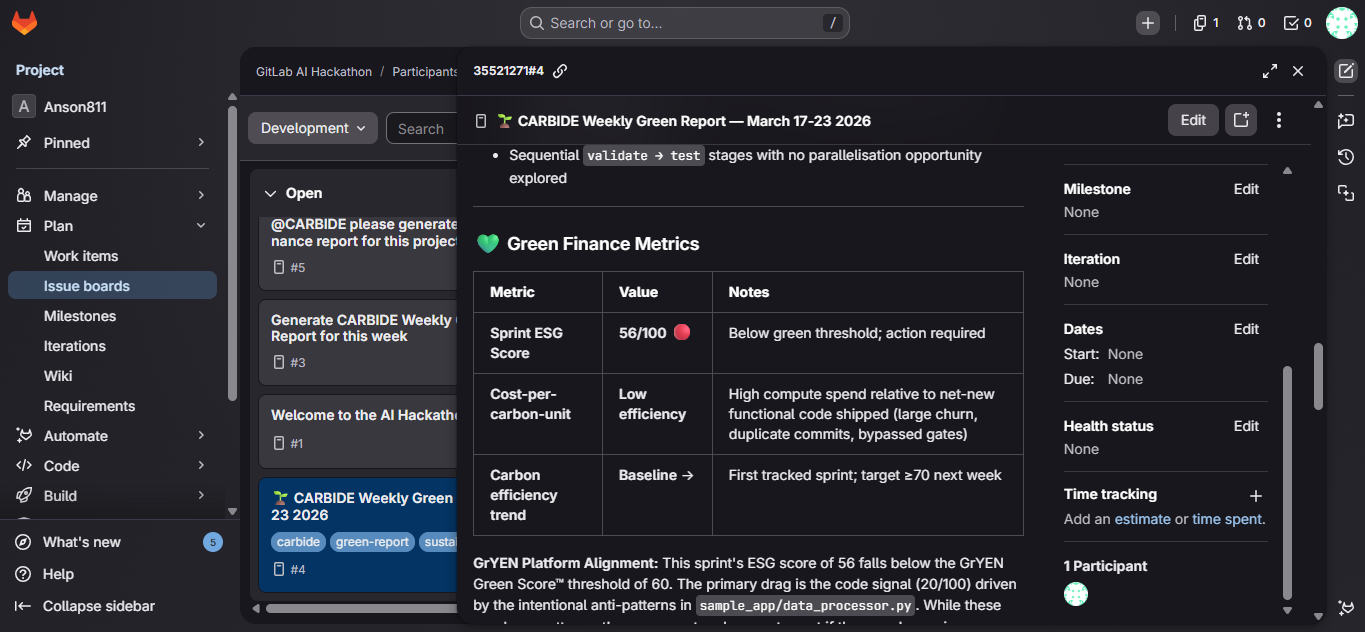Open the issue more actions kebab menu
1365x632 pixels.
1279,120
